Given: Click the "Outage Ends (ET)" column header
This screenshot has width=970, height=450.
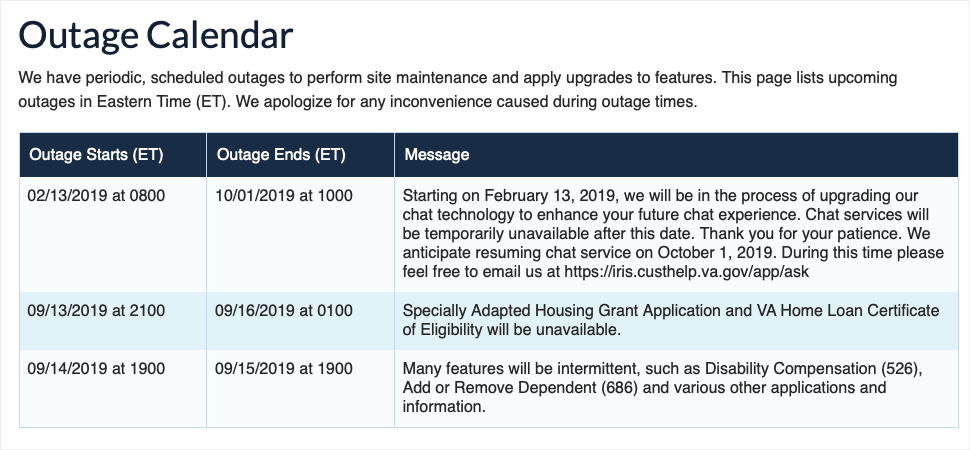Looking at the screenshot, I should (x=280, y=155).
